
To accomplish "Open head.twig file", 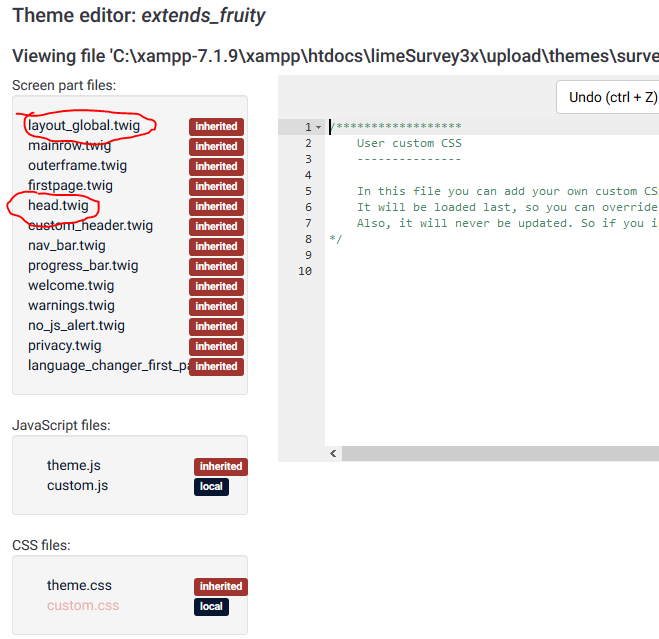I will coord(58,206).
